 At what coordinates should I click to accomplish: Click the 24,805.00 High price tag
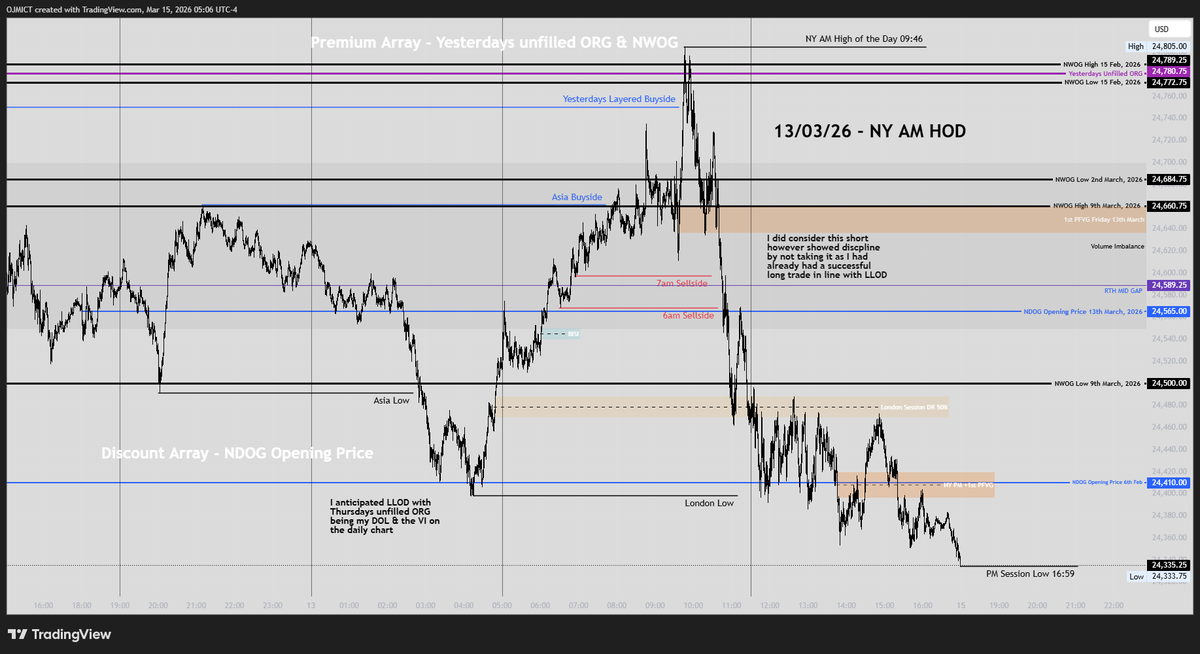point(1168,46)
